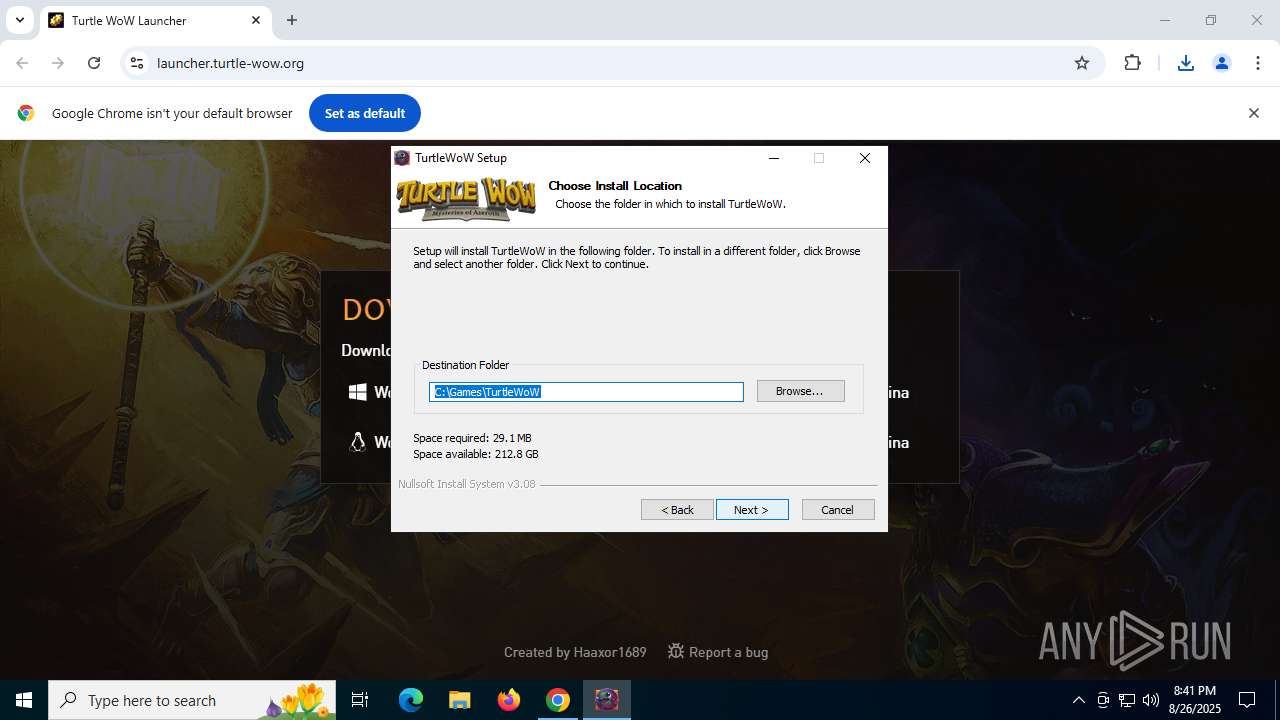Dismiss the default browser info bar
Viewport: 1280px width, 720px height.
click(1253, 113)
